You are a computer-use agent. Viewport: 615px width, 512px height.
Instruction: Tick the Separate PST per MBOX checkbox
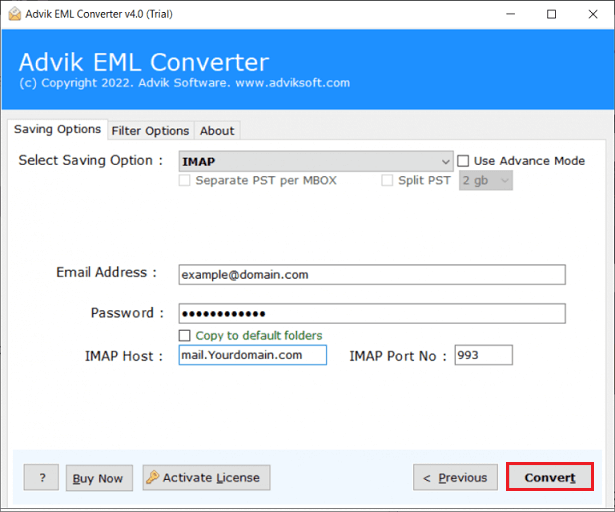tap(184, 180)
